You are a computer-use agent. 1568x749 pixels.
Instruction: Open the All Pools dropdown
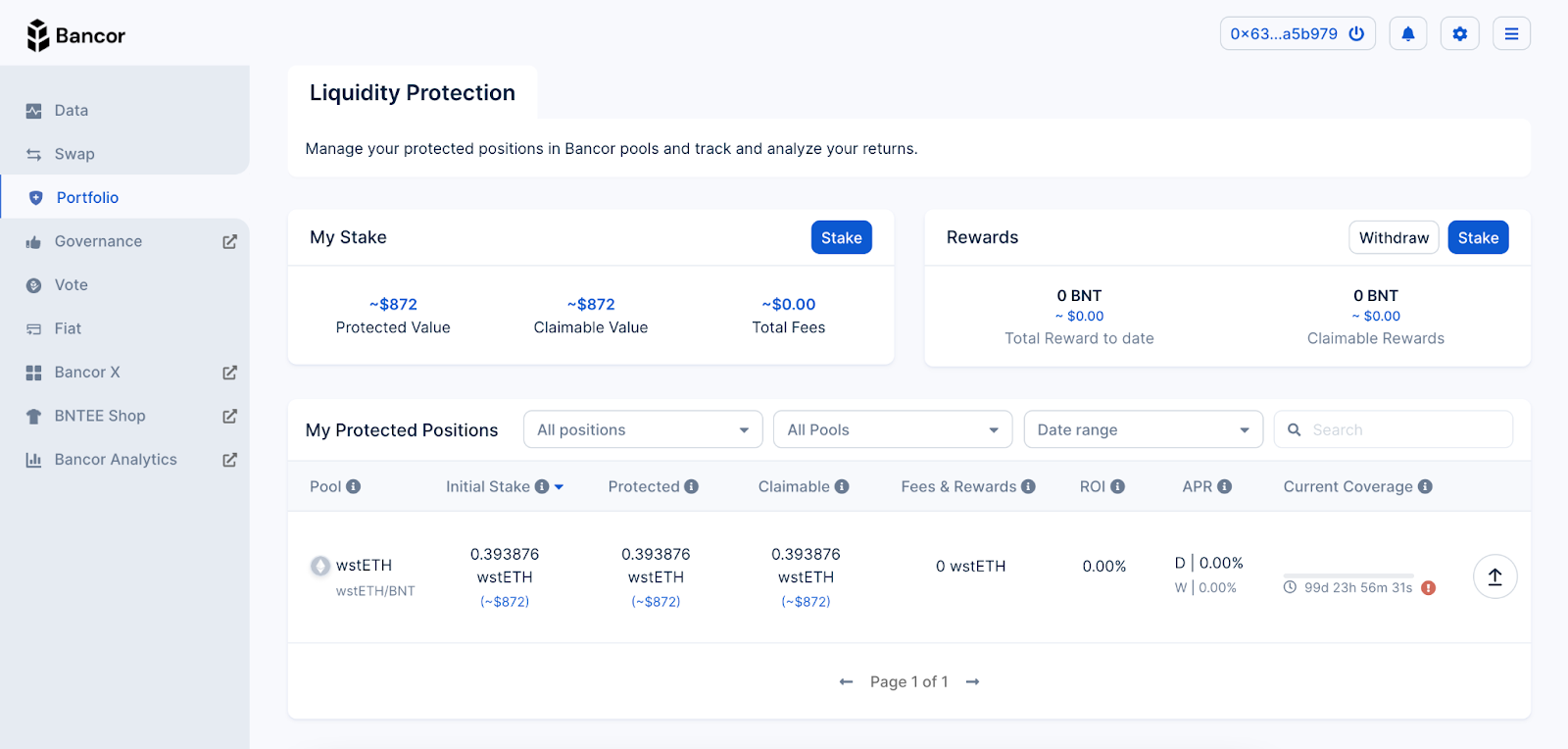click(x=893, y=429)
